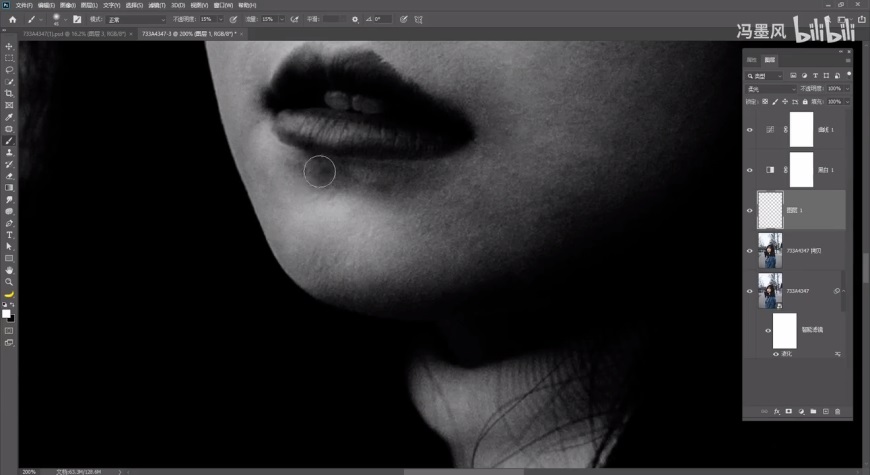
Task: Hide the 图层 1 layer
Action: 750,210
